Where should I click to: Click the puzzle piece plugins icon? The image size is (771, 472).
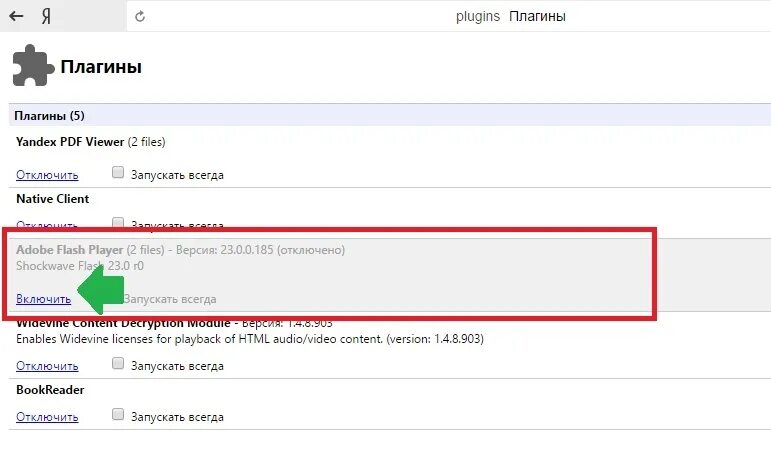pos(33,66)
